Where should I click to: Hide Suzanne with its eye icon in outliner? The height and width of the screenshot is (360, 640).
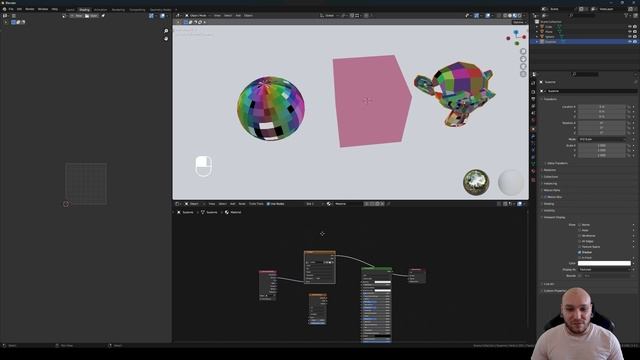pos(630,41)
